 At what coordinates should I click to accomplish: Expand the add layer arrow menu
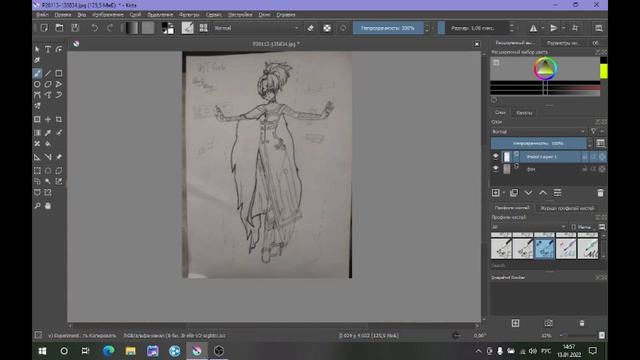pyautogui.click(x=504, y=193)
